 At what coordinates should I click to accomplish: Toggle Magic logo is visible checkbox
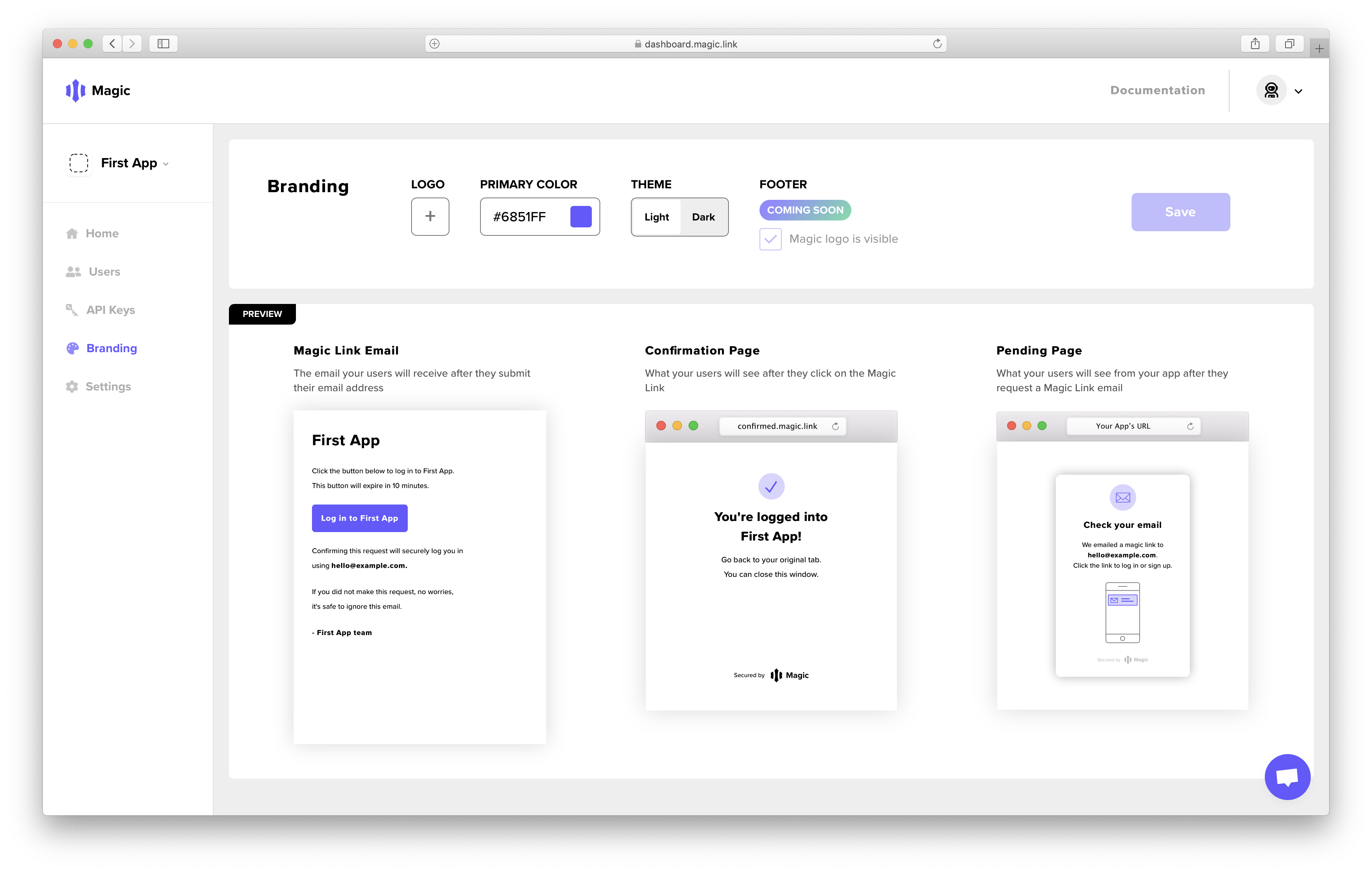click(770, 239)
